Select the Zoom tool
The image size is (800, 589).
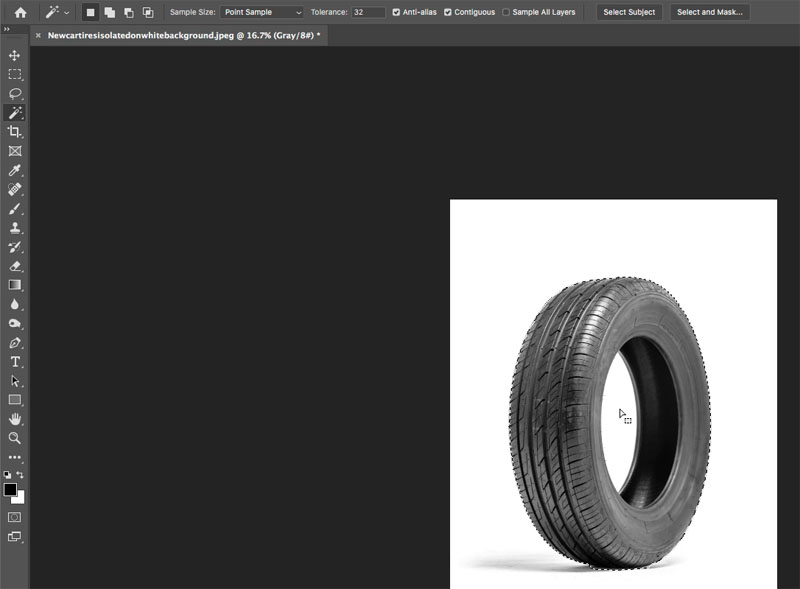click(x=15, y=438)
